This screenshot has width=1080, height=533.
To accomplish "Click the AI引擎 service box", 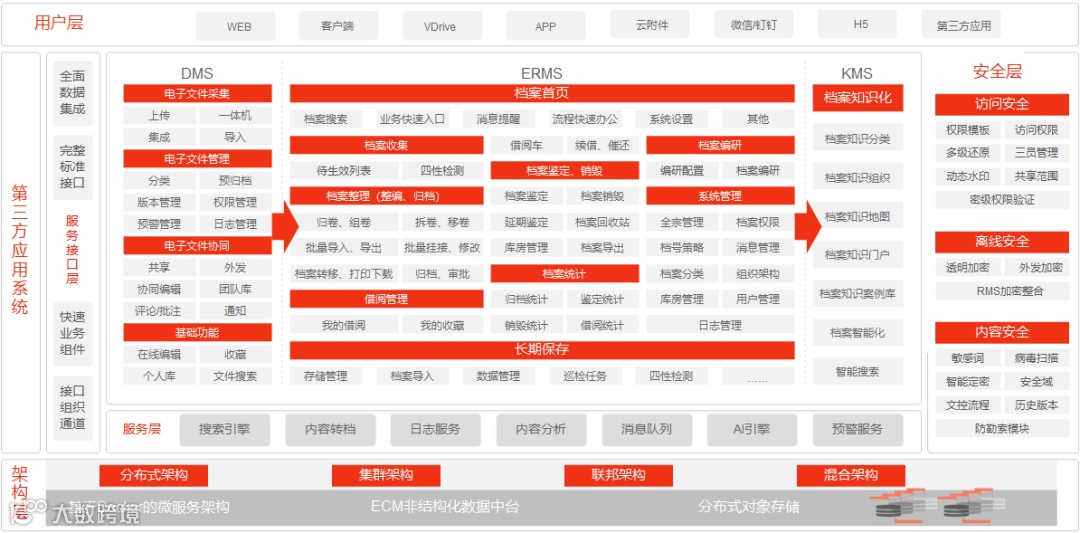I will point(752,430).
